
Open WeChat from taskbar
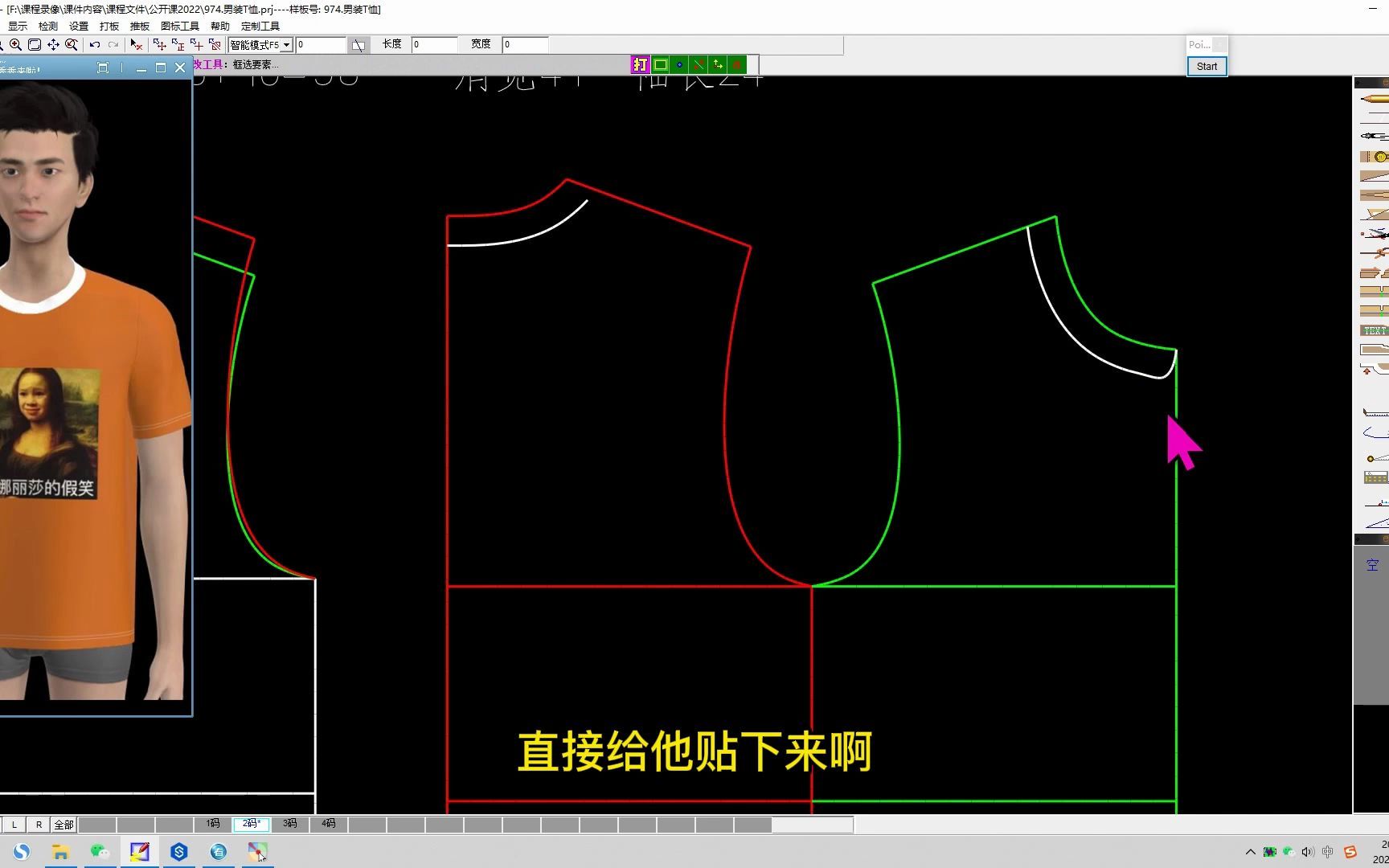click(x=100, y=852)
